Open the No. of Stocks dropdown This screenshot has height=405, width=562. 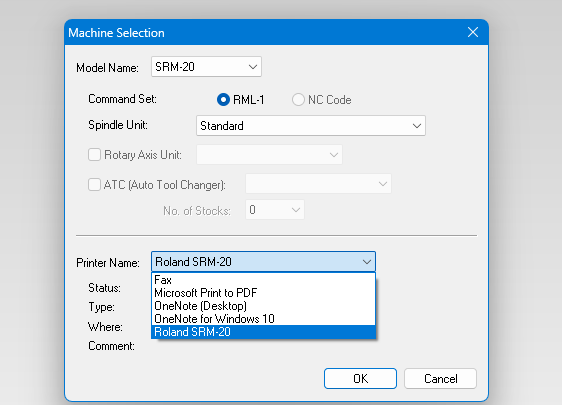(x=275, y=210)
